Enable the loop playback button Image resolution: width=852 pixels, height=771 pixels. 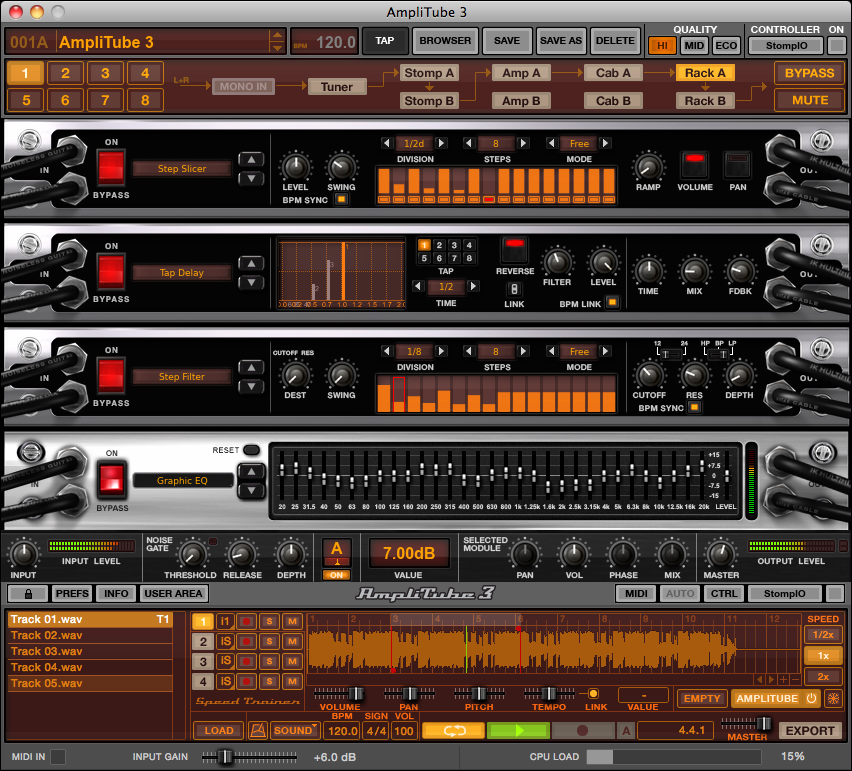pos(453,730)
